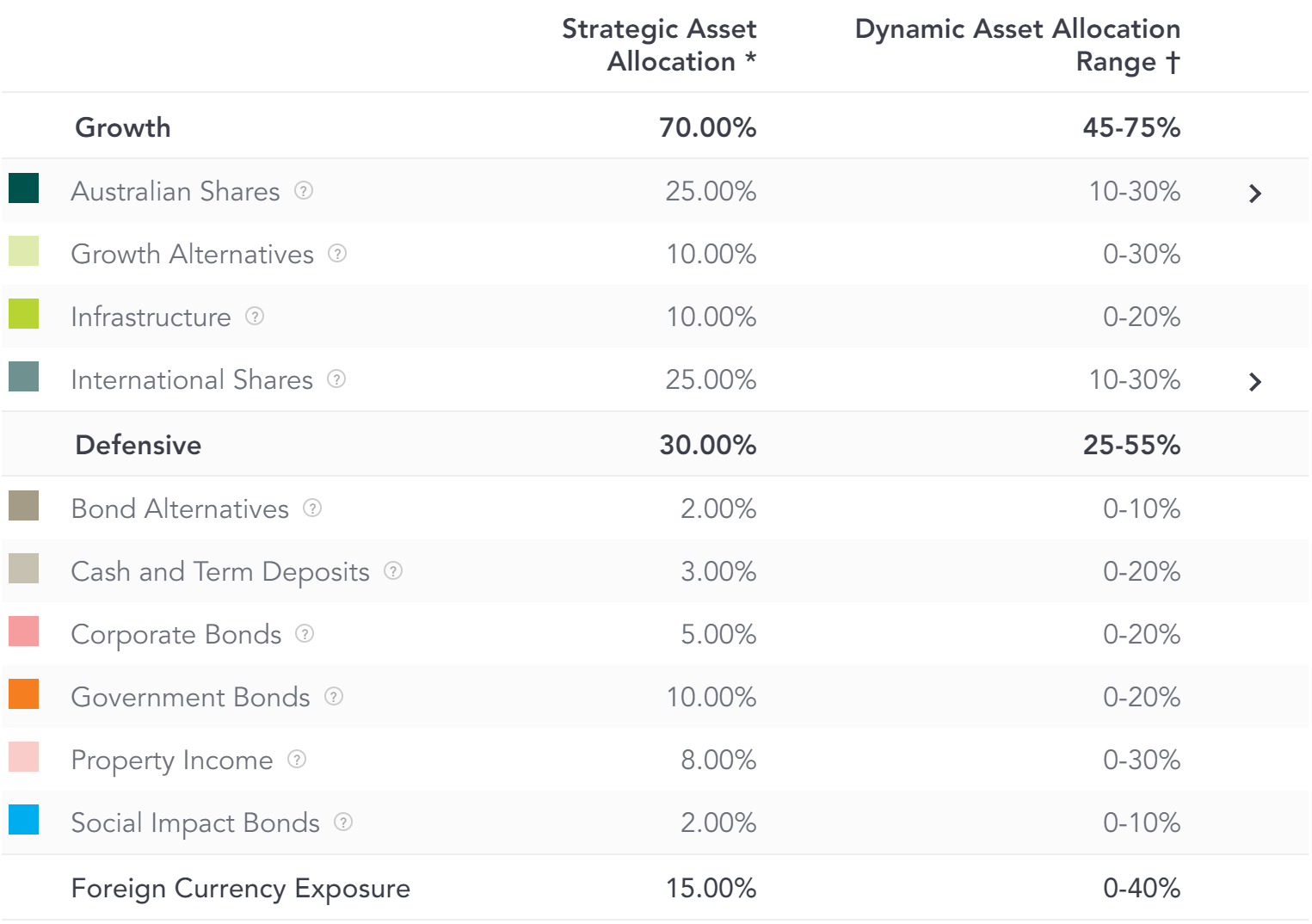Click the Australian Shares label
Image resolution: width=1312 pixels, height=924 pixels.
176,191
